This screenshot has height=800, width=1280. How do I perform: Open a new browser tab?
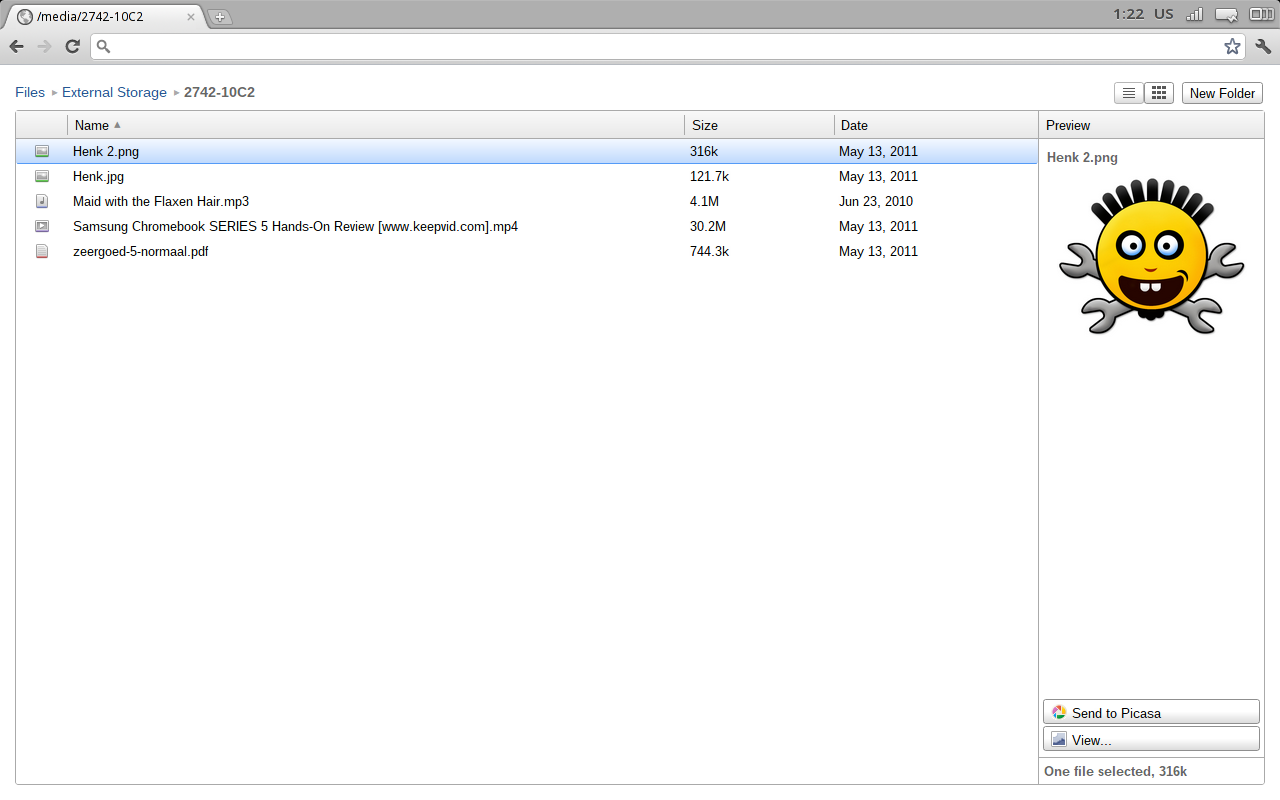pyautogui.click(x=220, y=17)
